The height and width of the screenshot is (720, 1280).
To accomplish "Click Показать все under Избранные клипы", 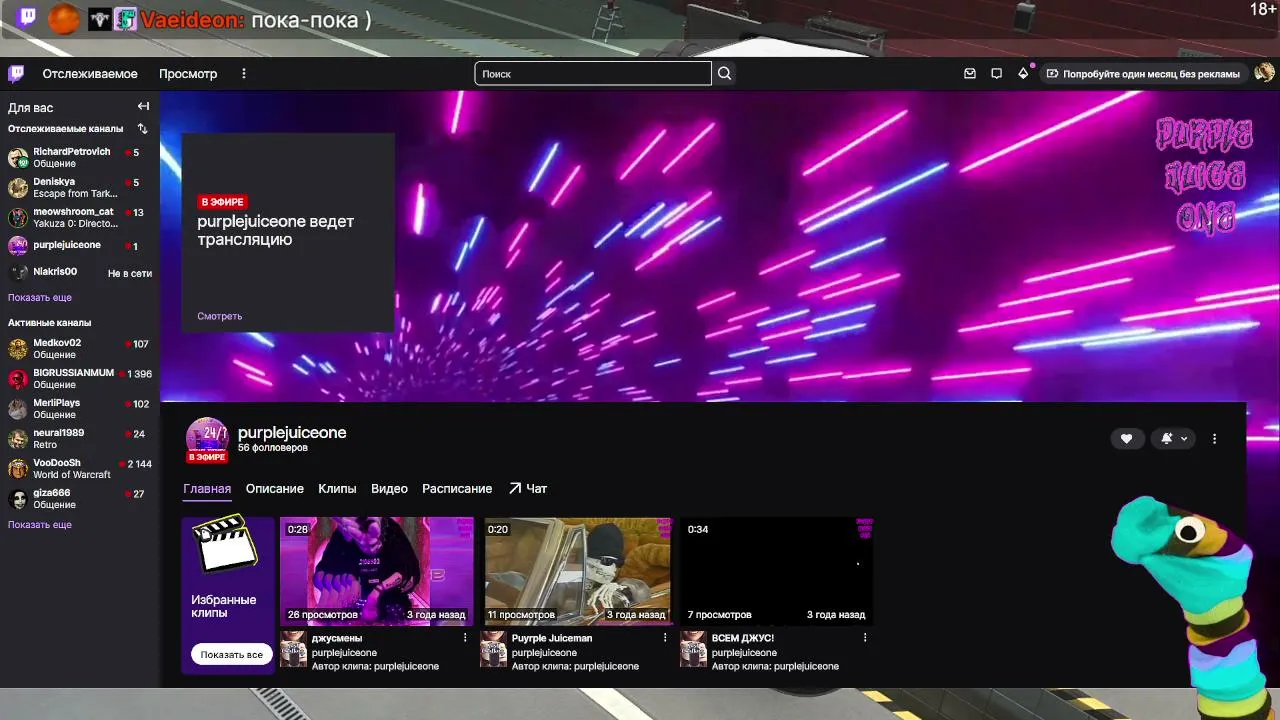I will 231,655.
